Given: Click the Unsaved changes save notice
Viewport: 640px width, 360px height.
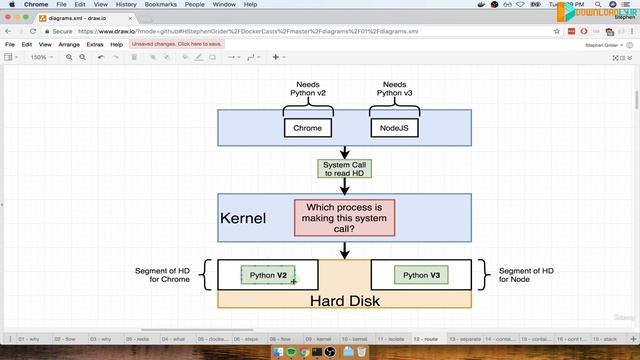Looking at the screenshot, I should (177, 44).
